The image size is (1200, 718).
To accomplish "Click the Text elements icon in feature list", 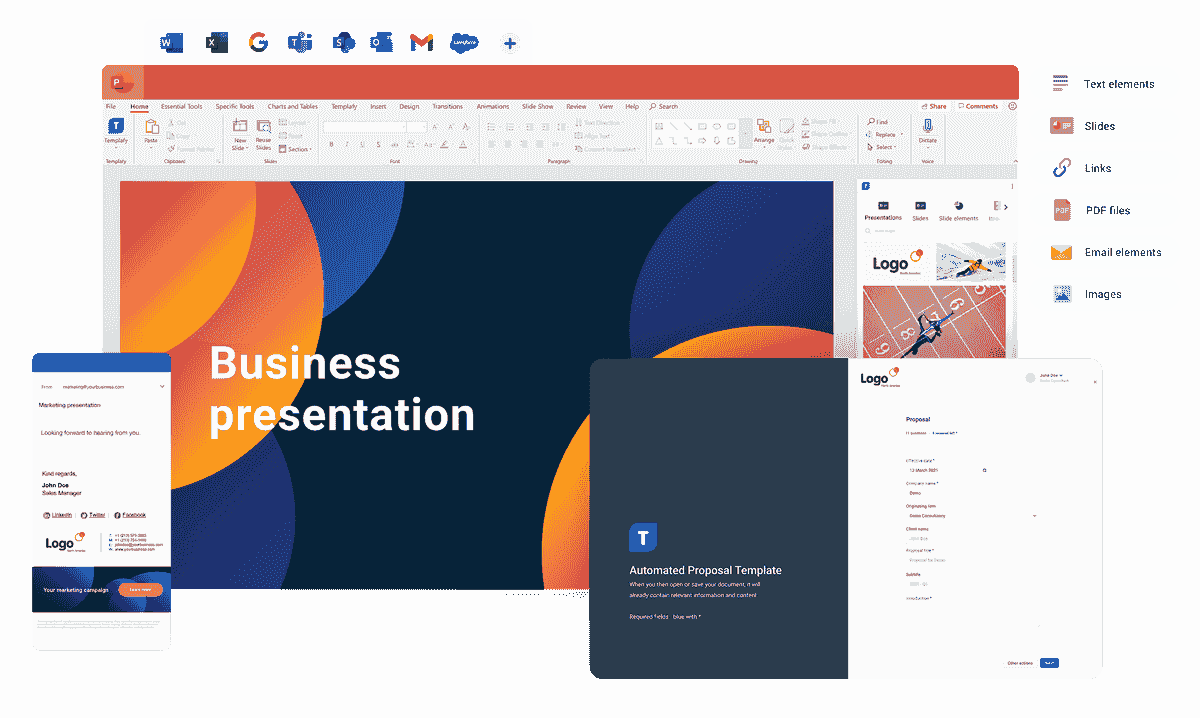I will [x=1061, y=84].
